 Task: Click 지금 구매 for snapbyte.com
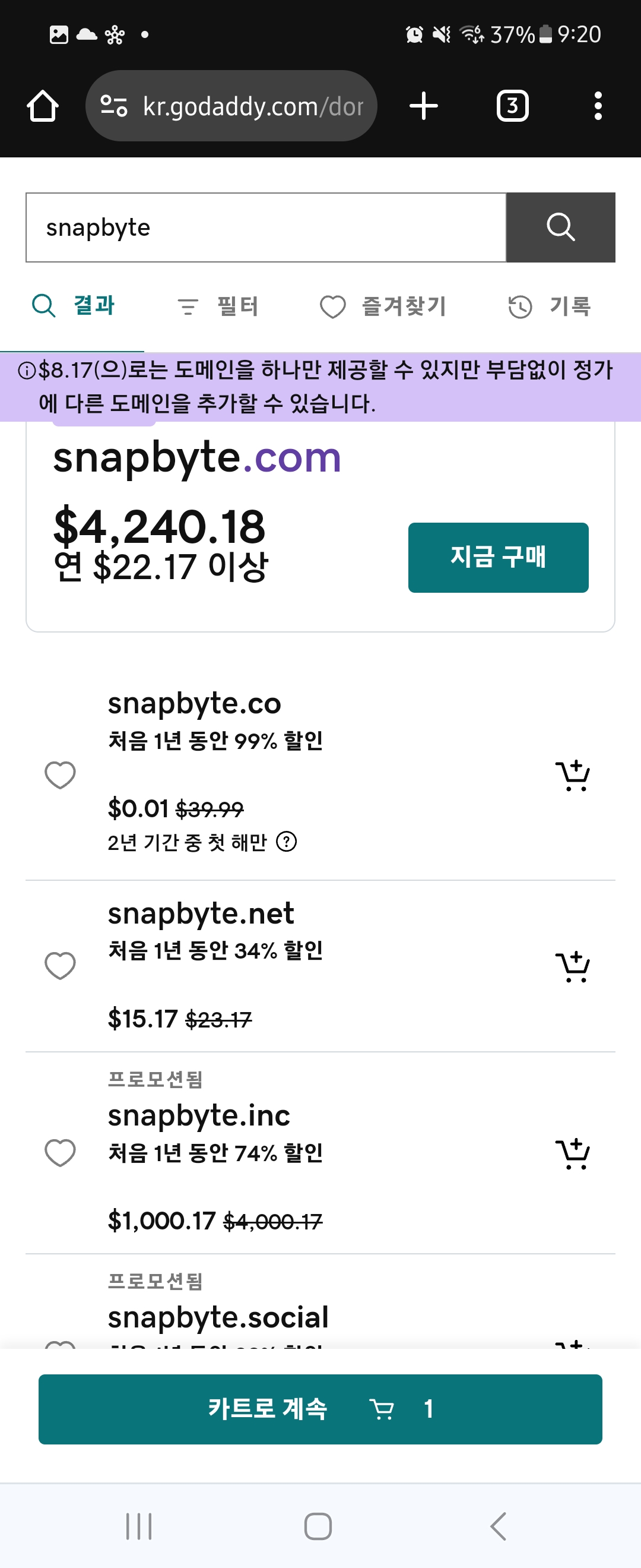coord(498,558)
